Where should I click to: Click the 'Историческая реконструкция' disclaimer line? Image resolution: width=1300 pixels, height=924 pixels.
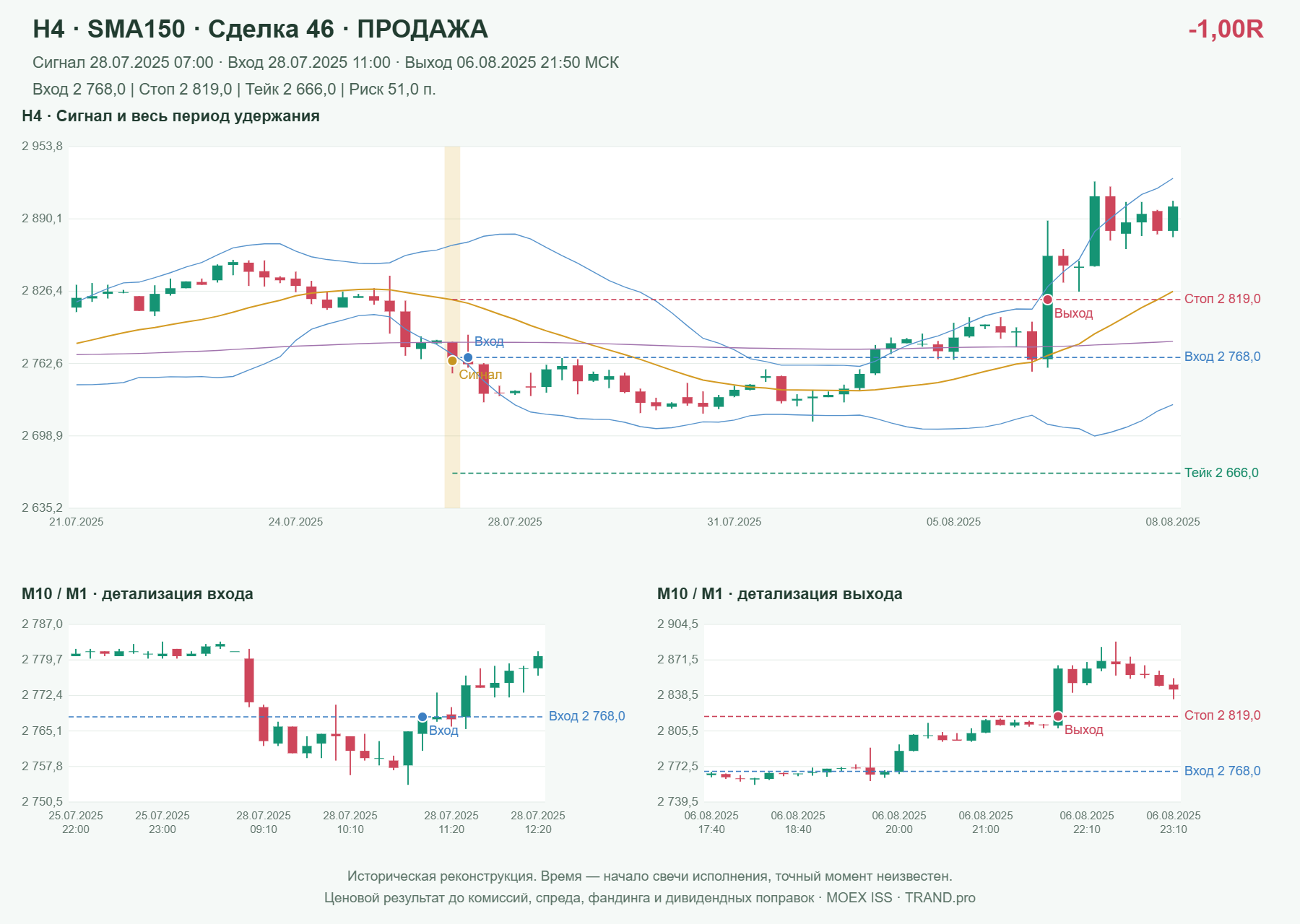[x=650, y=876]
